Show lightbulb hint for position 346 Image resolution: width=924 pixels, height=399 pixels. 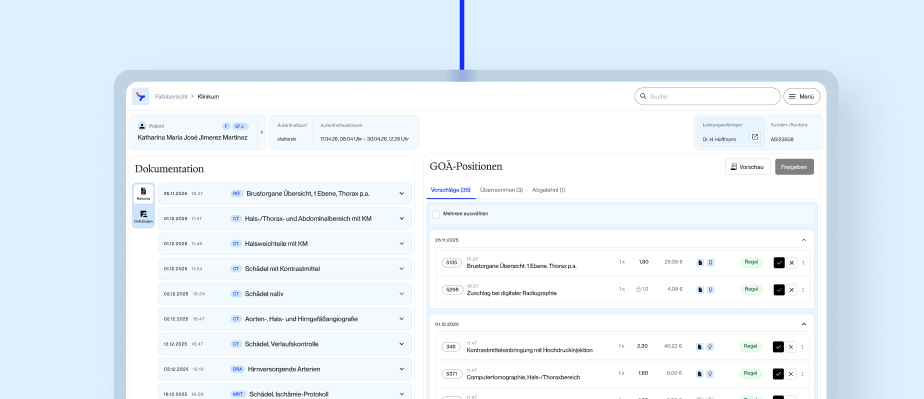(x=711, y=347)
